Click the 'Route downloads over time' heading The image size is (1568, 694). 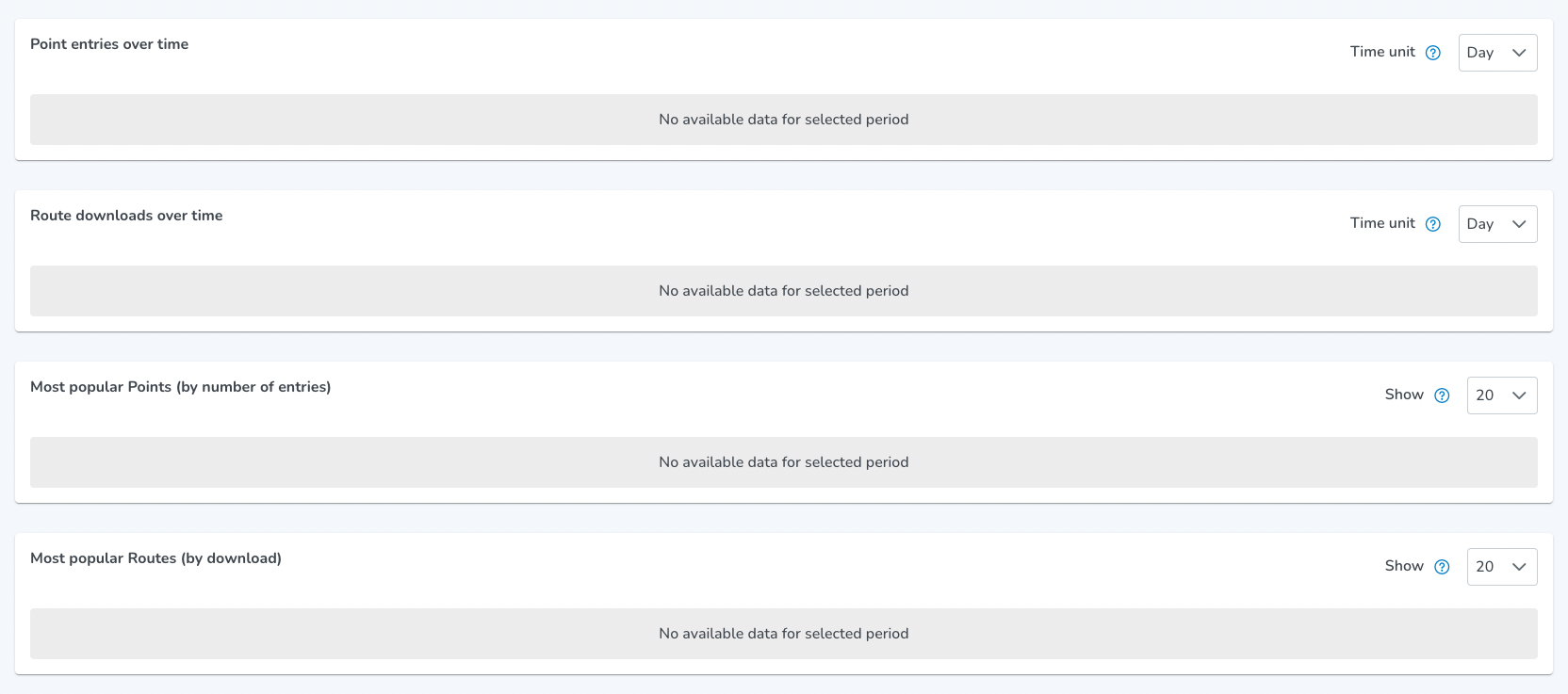tap(126, 216)
